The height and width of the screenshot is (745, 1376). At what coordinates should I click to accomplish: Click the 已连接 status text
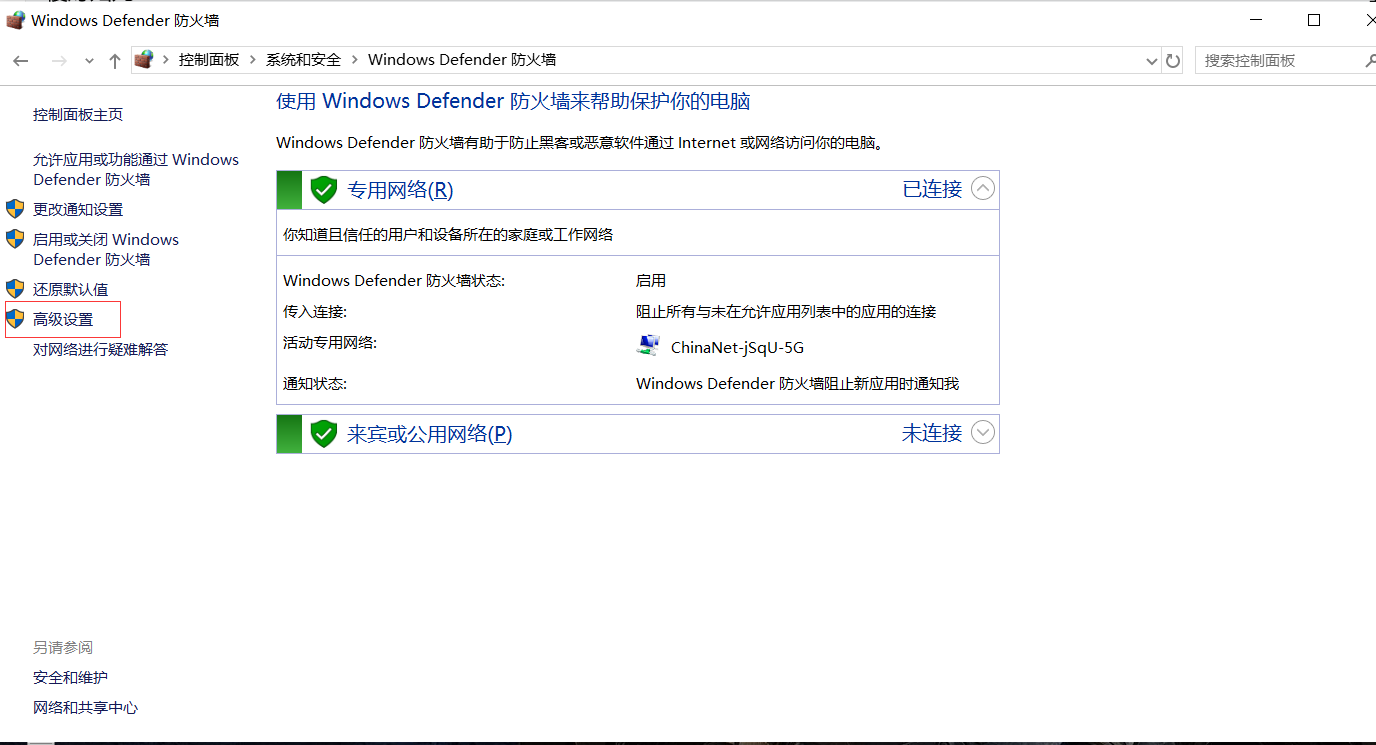pos(932,189)
